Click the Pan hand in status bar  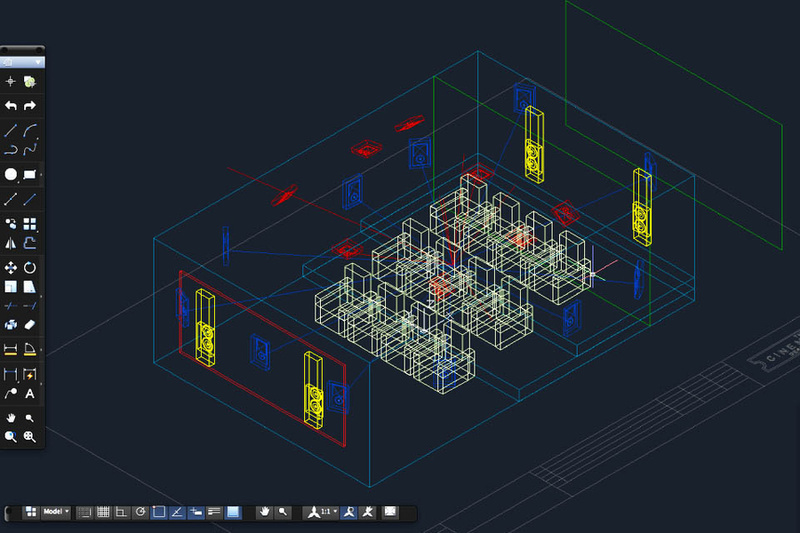click(x=264, y=512)
